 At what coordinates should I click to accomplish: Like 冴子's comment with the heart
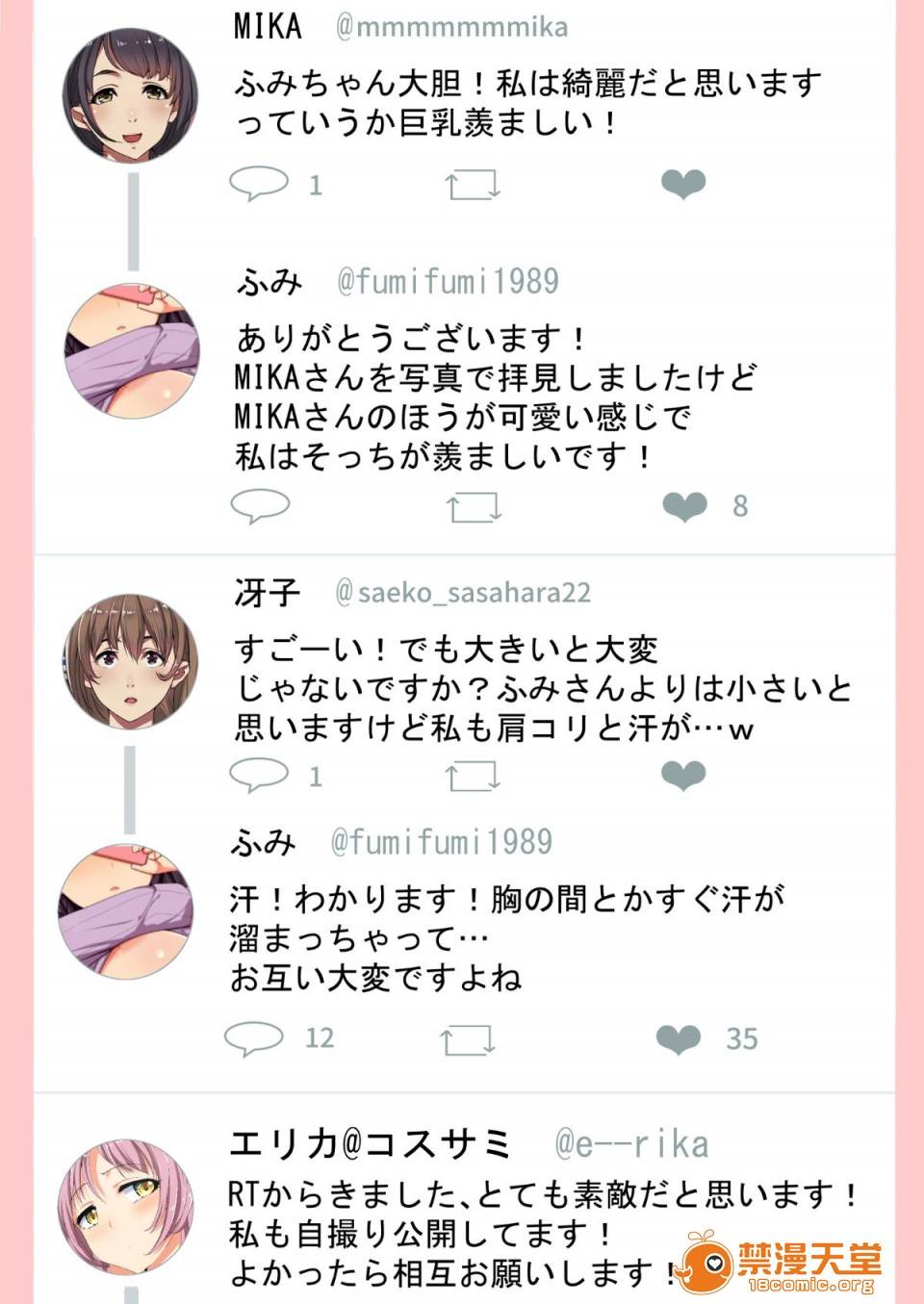pos(683,775)
